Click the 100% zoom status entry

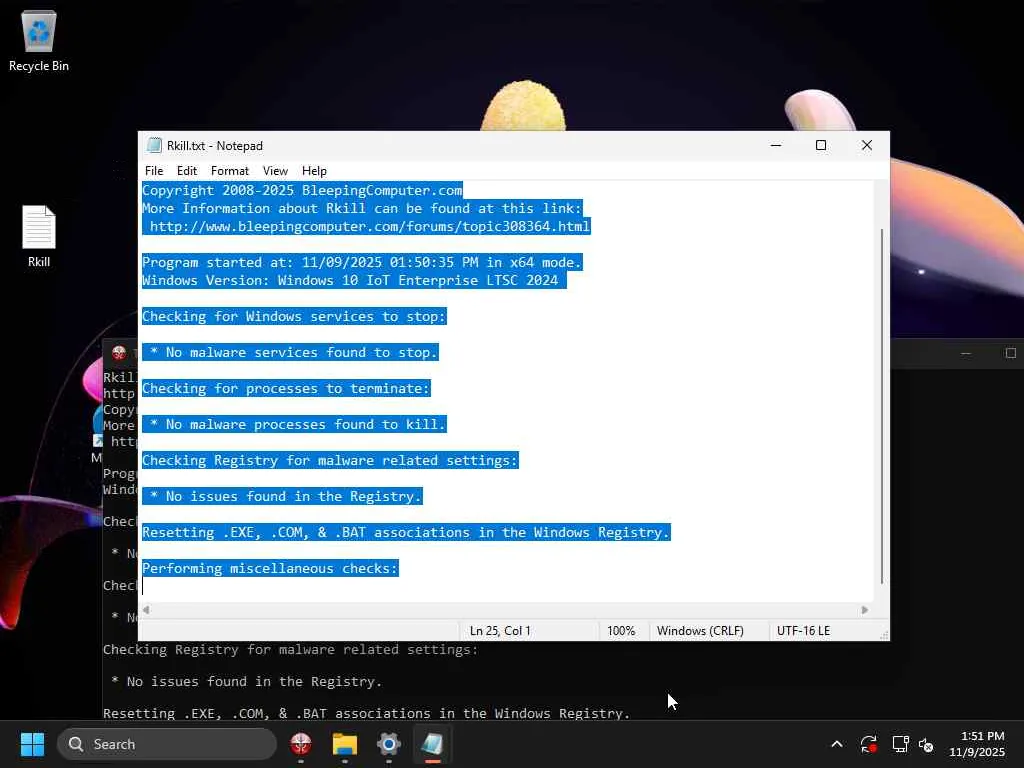pyautogui.click(x=621, y=631)
